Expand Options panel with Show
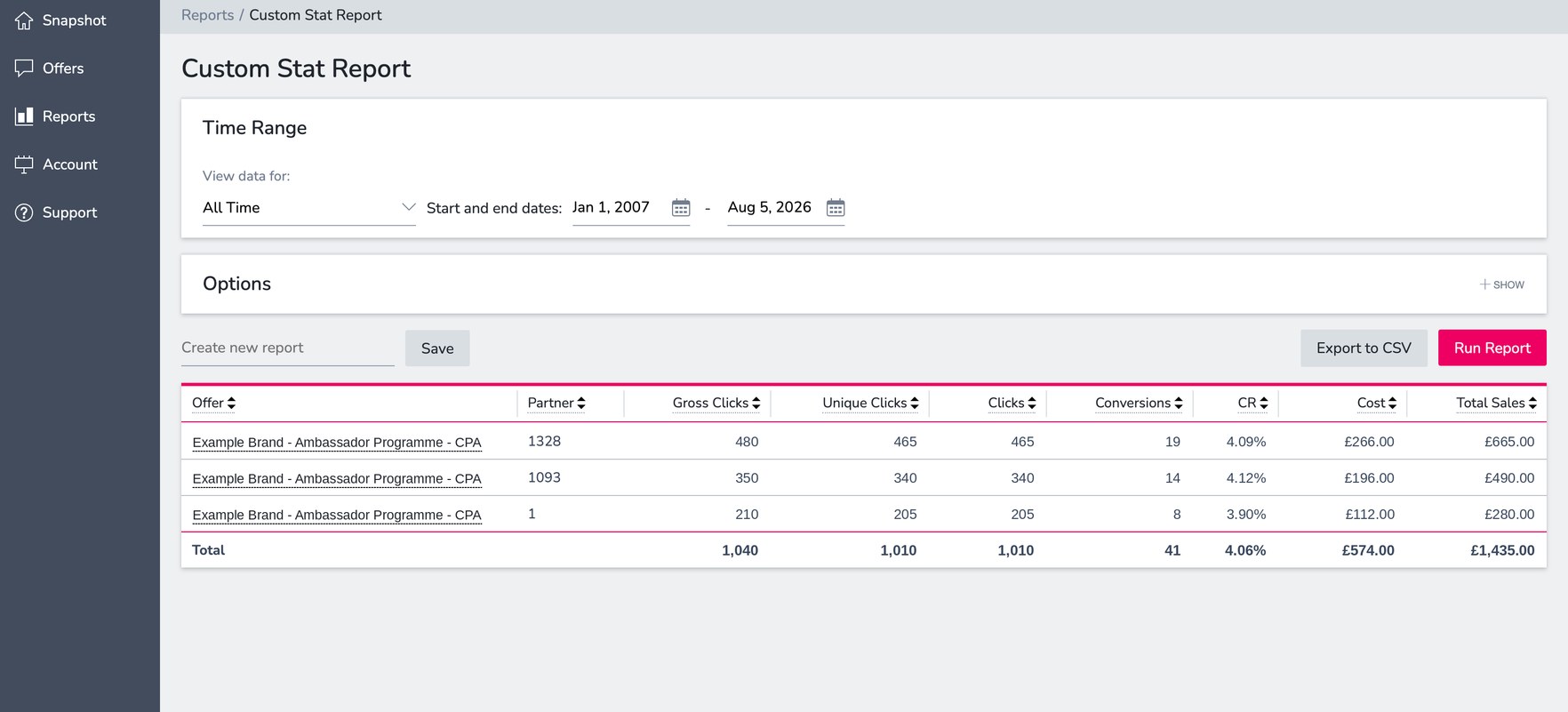 pos(1502,284)
